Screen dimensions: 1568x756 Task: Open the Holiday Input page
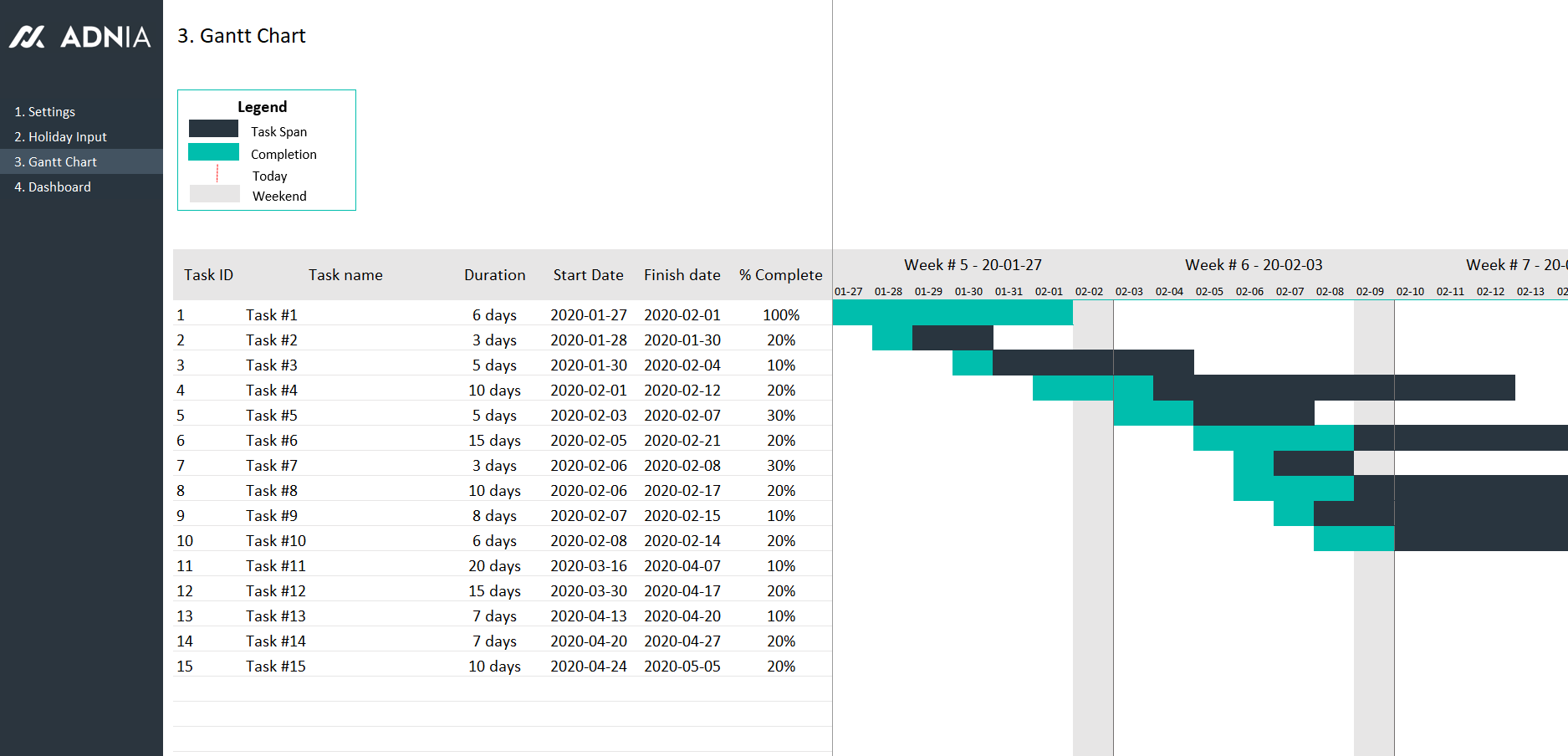click(x=61, y=136)
